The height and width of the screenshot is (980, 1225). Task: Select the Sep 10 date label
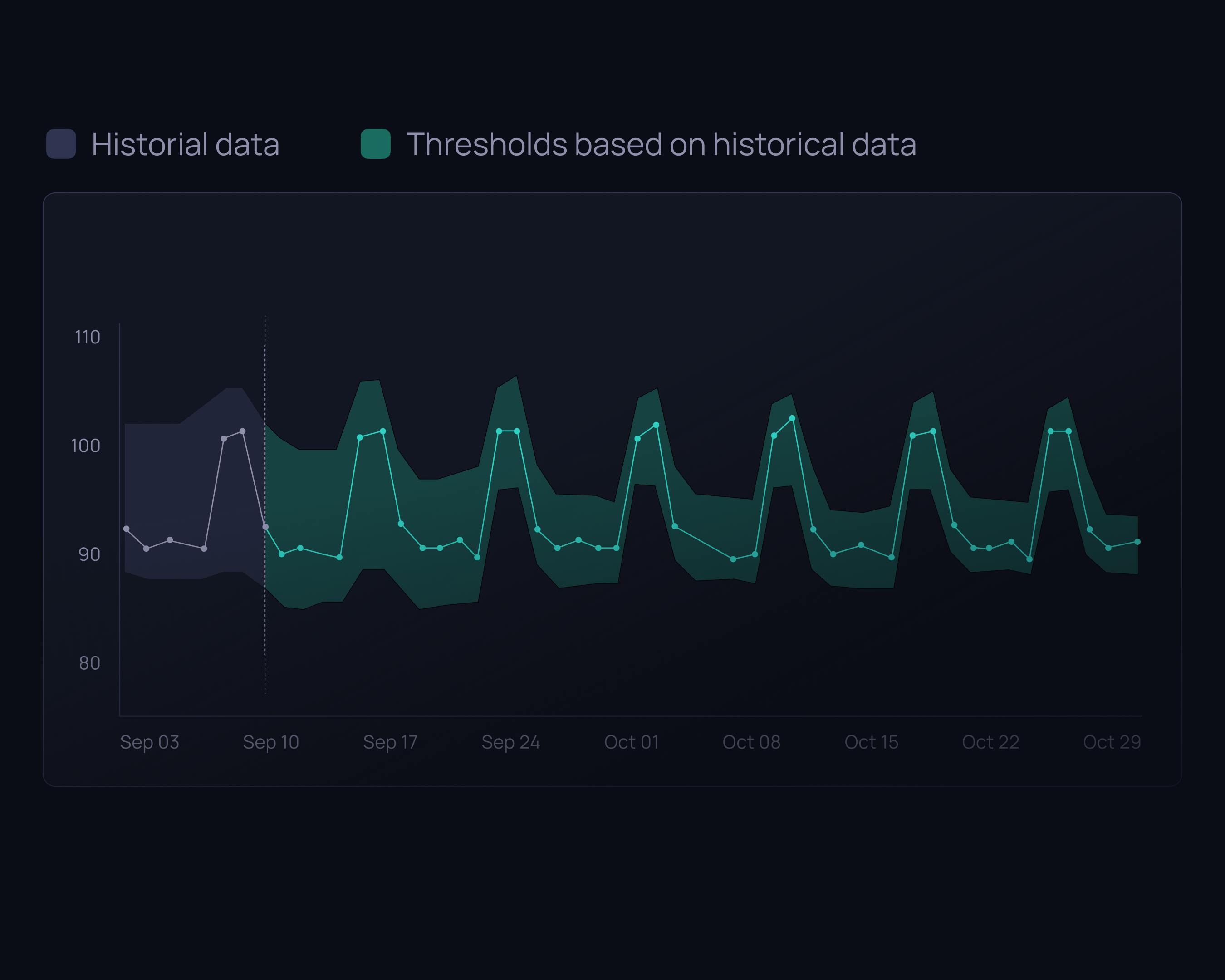point(271,742)
